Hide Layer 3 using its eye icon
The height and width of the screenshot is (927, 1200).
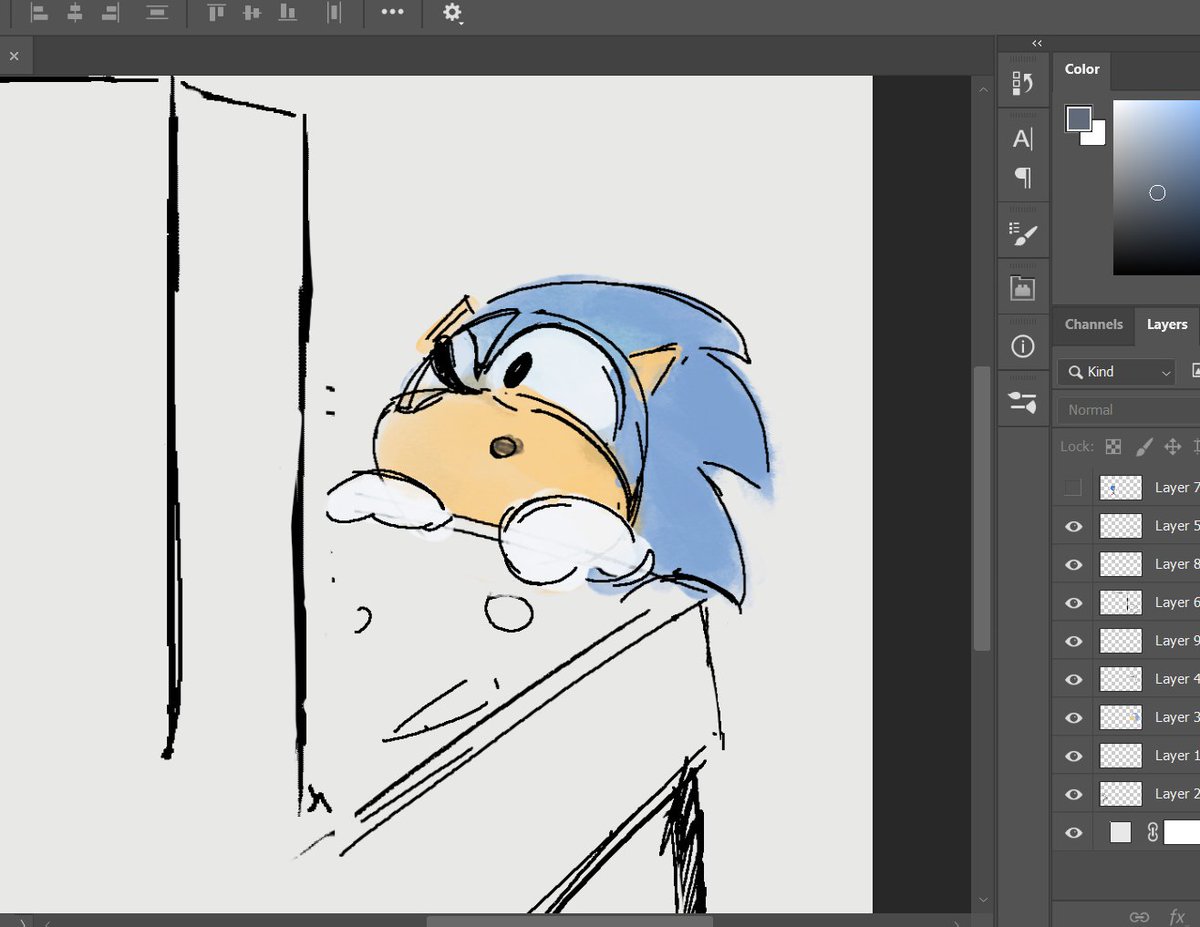click(x=1073, y=718)
